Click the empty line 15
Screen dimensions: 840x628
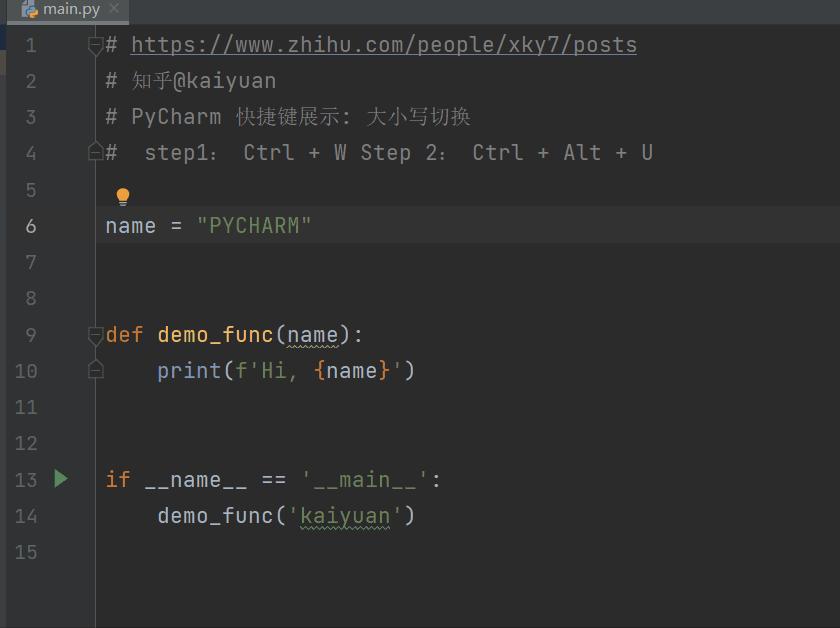point(466,552)
